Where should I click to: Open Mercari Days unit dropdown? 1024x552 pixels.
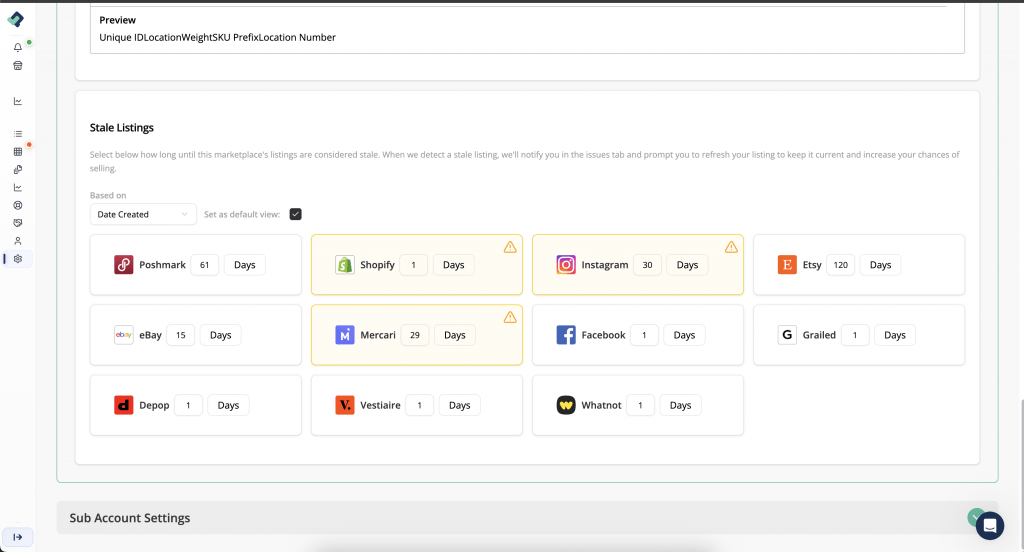tap(455, 334)
